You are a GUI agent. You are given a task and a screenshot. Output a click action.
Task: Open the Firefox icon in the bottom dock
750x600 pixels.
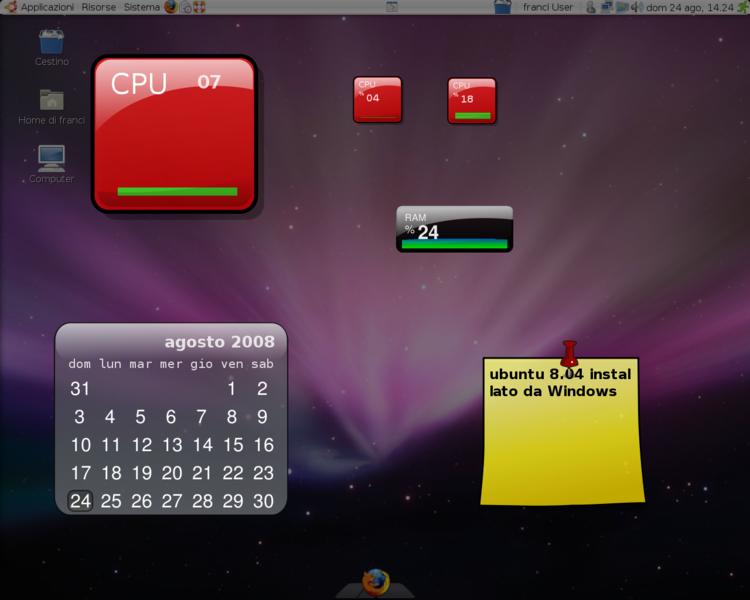pyautogui.click(x=375, y=581)
